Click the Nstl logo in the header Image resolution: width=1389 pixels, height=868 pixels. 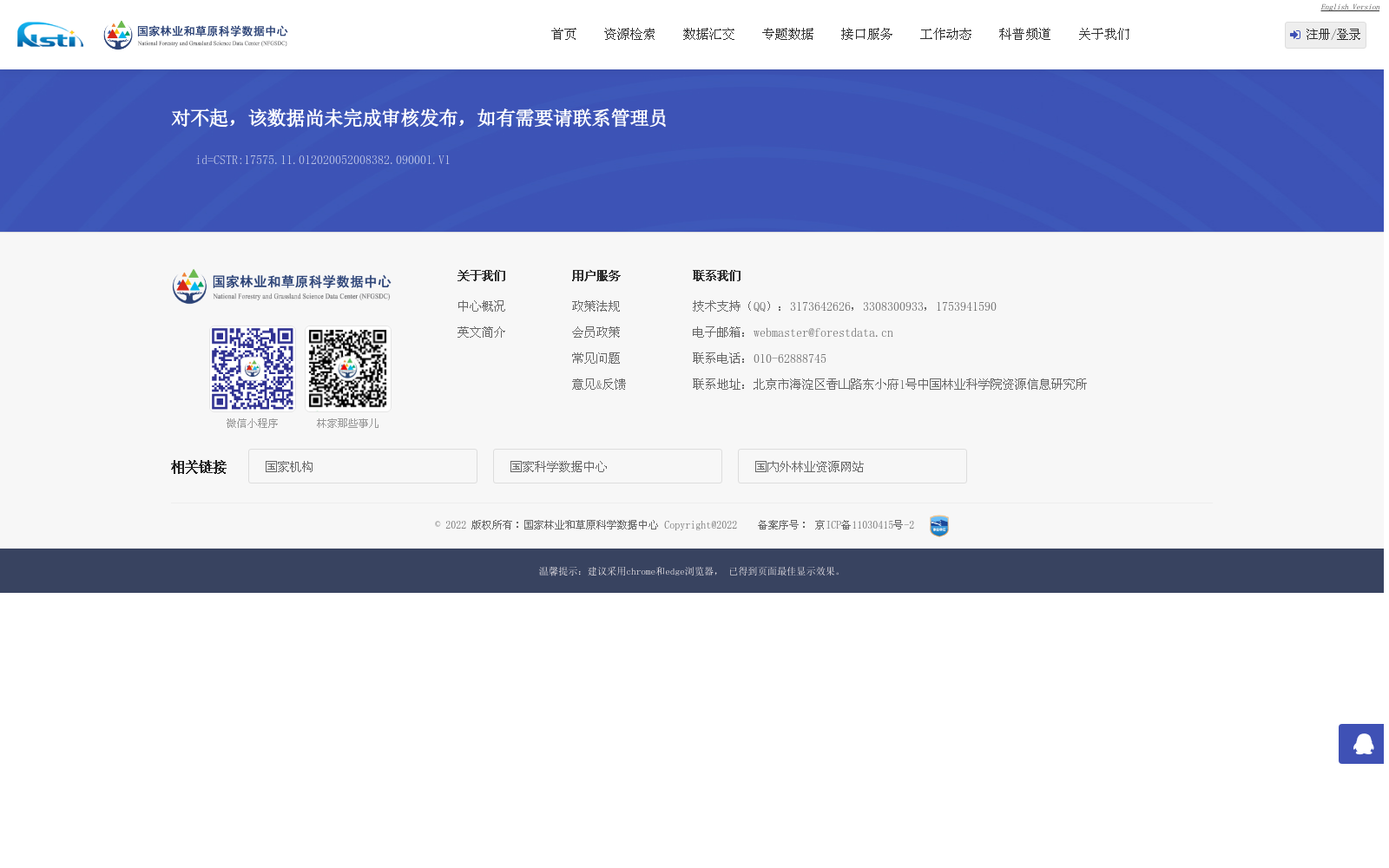(x=49, y=35)
